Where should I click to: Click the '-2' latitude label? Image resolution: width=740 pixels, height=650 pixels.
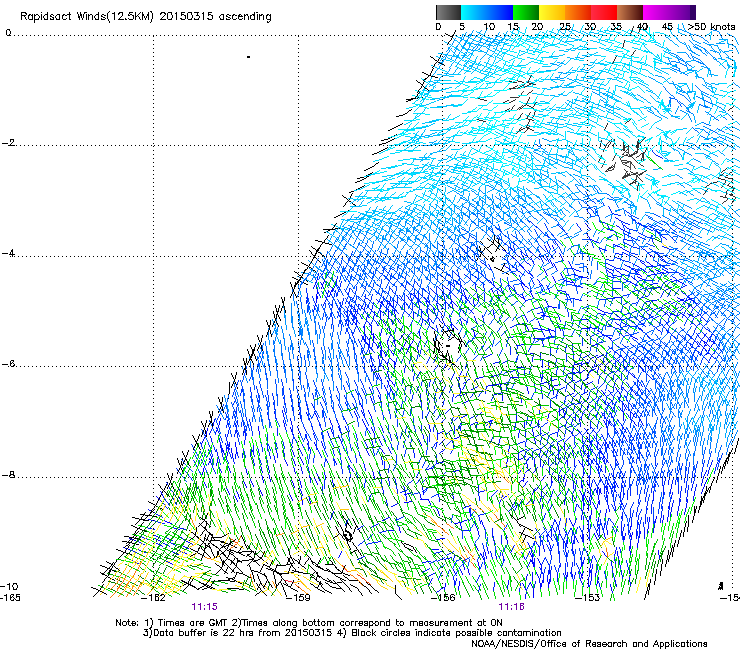point(9,143)
